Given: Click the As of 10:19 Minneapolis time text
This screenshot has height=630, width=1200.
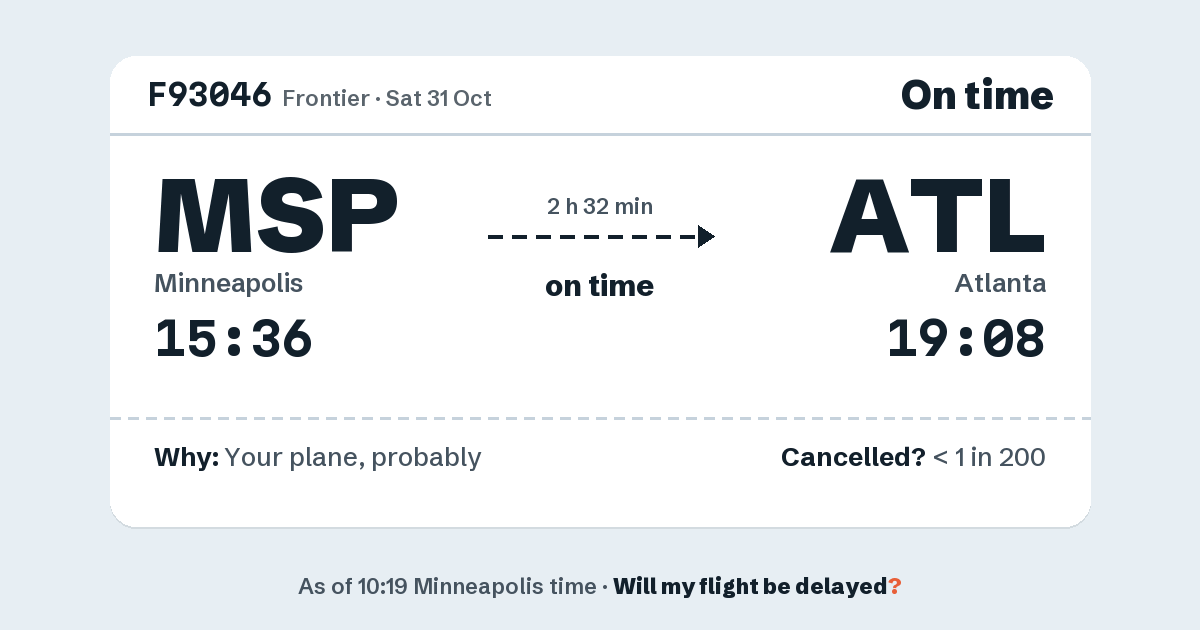Looking at the screenshot, I should coord(447,586).
